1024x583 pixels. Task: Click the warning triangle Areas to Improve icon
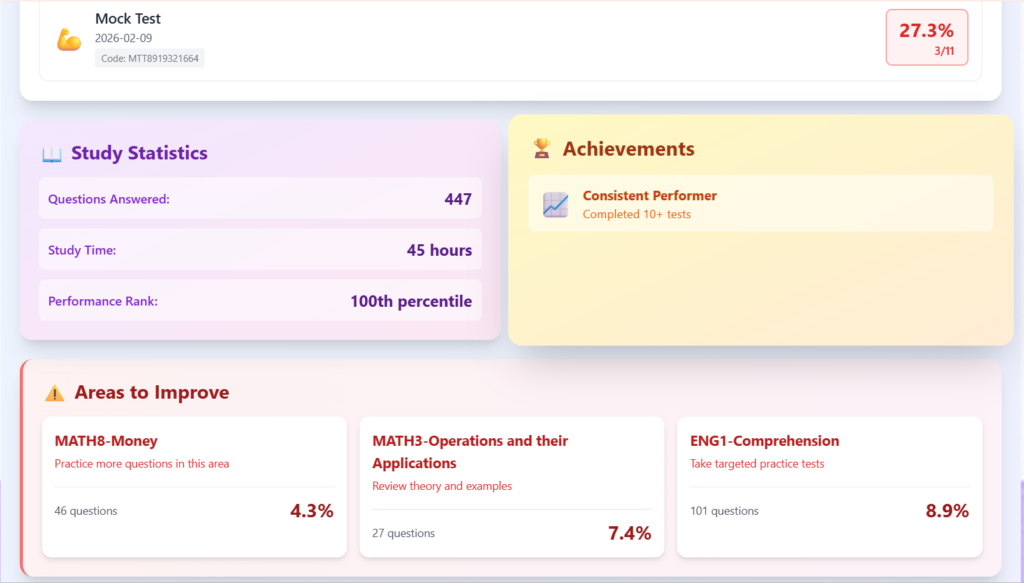(x=55, y=393)
